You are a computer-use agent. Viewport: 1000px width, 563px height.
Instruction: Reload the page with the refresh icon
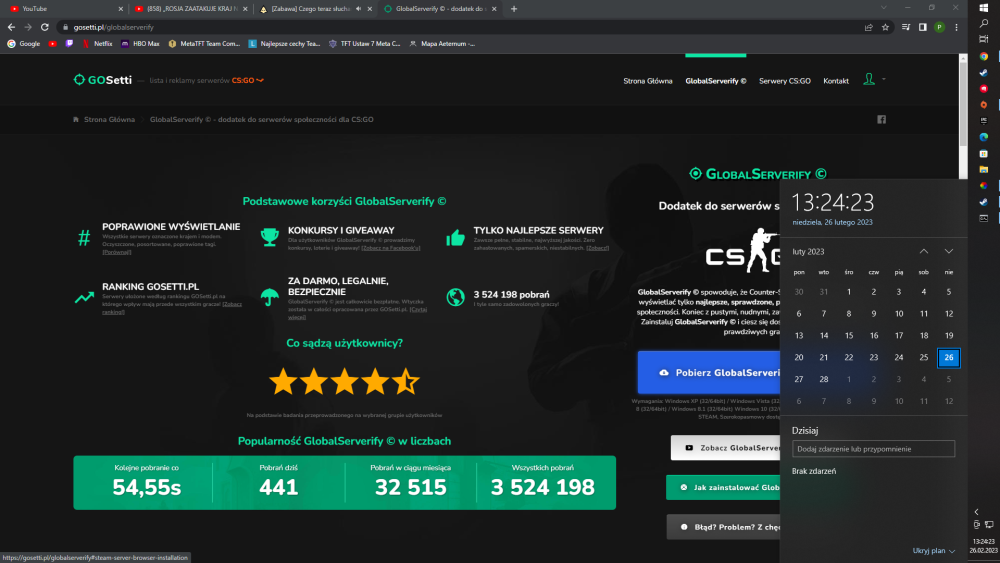click(45, 27)
